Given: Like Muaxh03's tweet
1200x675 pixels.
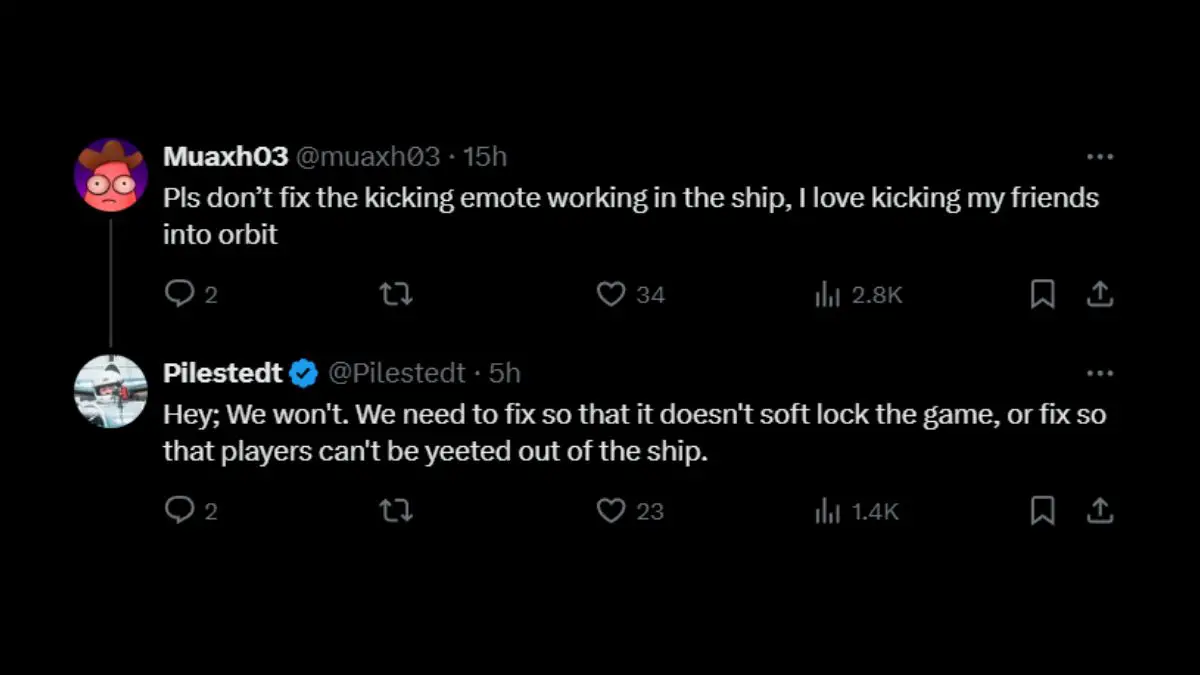Looking at the screenshot, I should (610, 294).
